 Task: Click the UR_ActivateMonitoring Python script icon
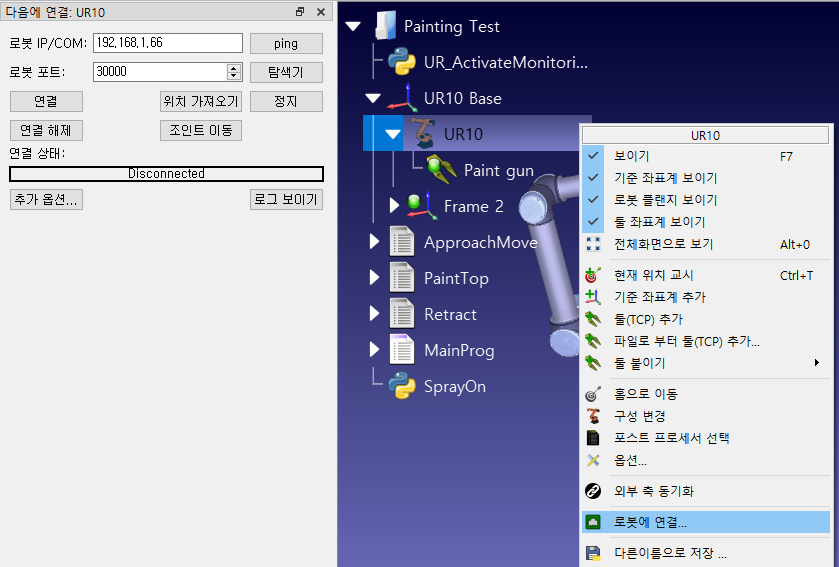402,62
